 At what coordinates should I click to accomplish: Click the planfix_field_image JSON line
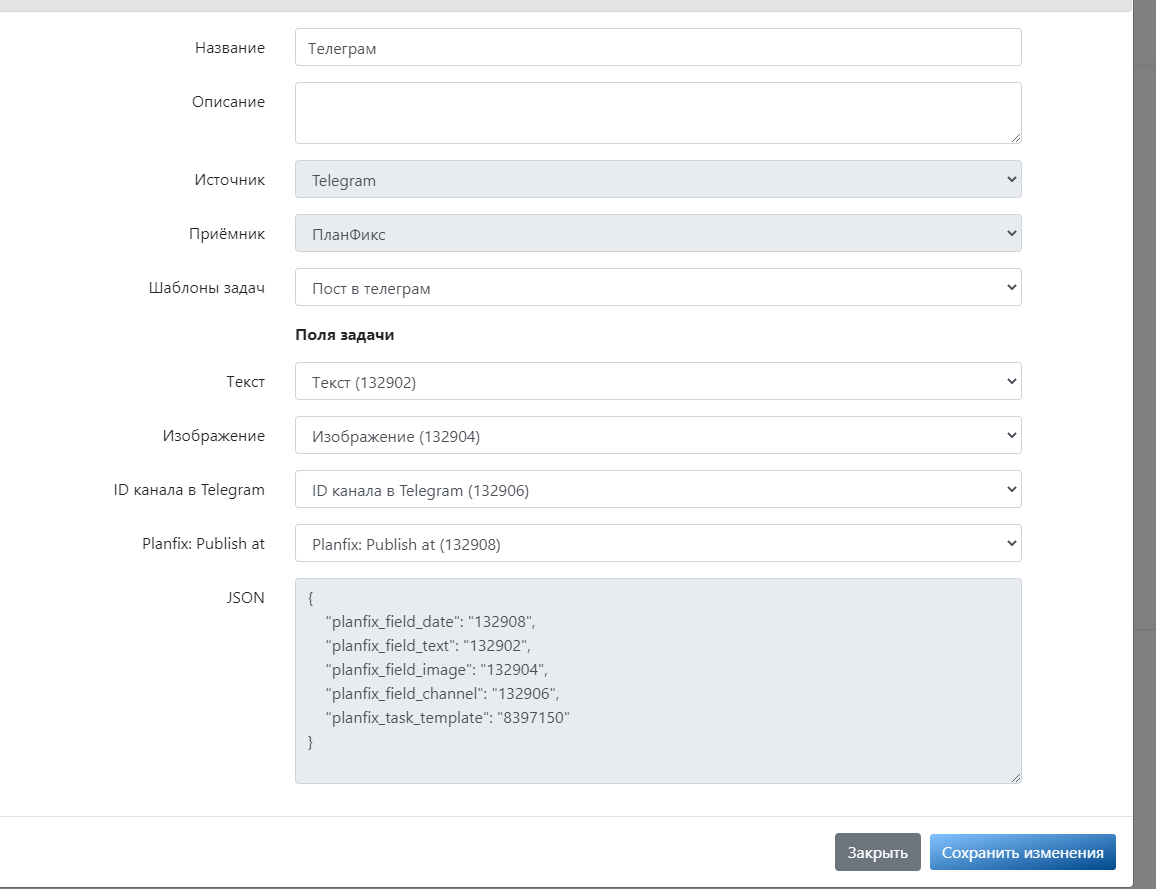[436, 669]
